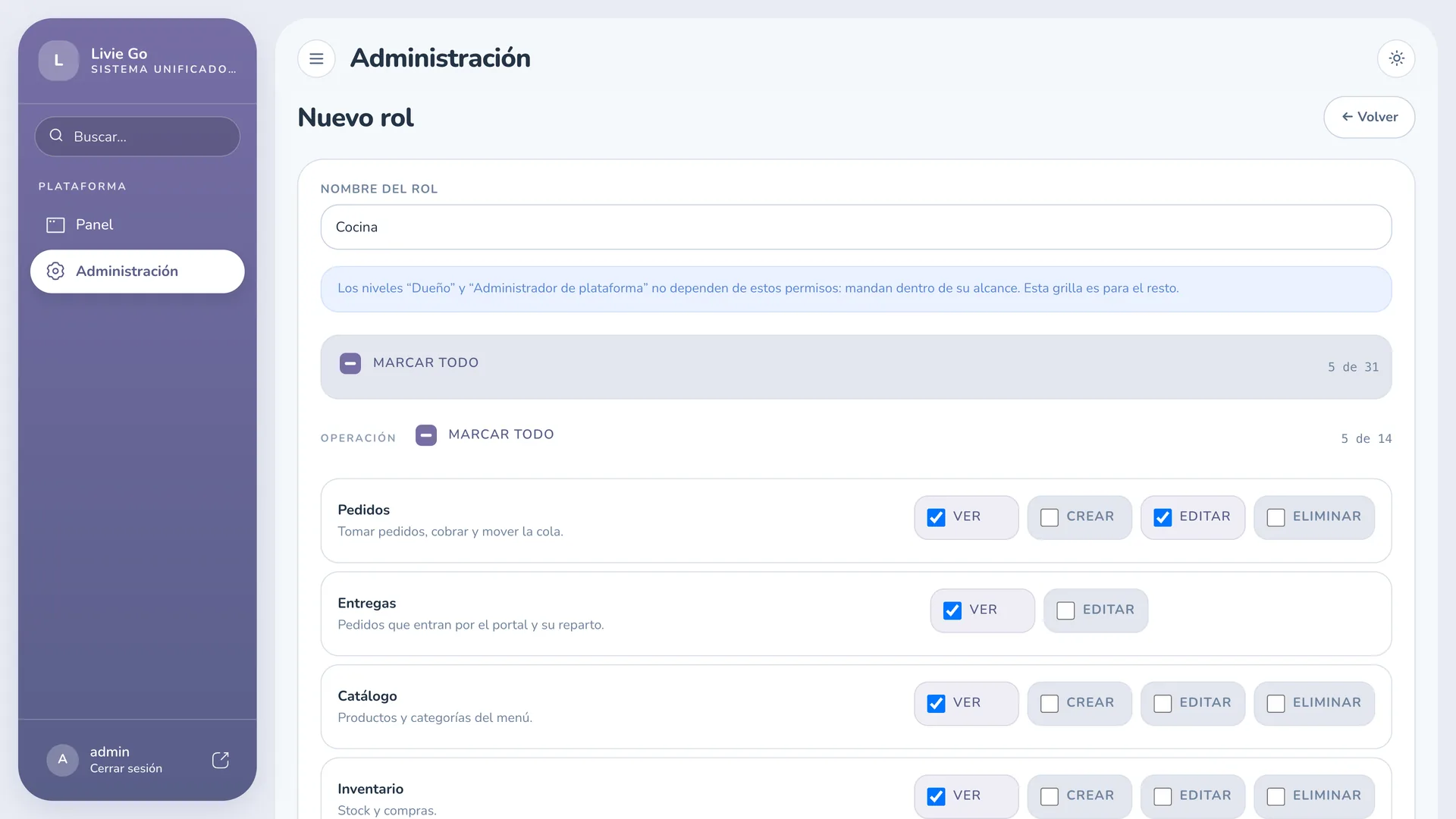Click the Livie Go 'L' logo avatar
1456x819 pixels.
pyautogui.click(x=58, y=61)
